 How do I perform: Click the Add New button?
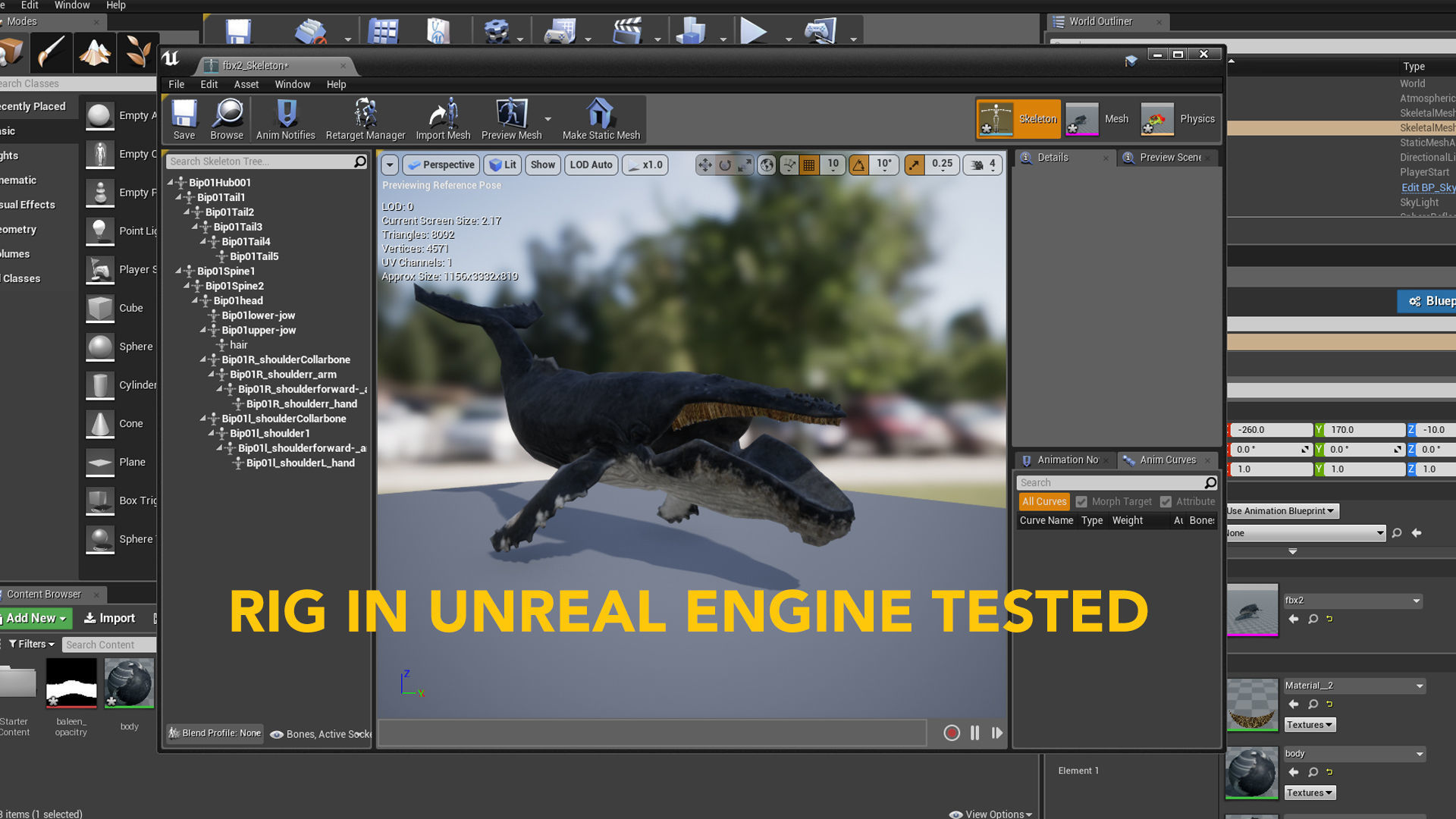click(36, 619)
